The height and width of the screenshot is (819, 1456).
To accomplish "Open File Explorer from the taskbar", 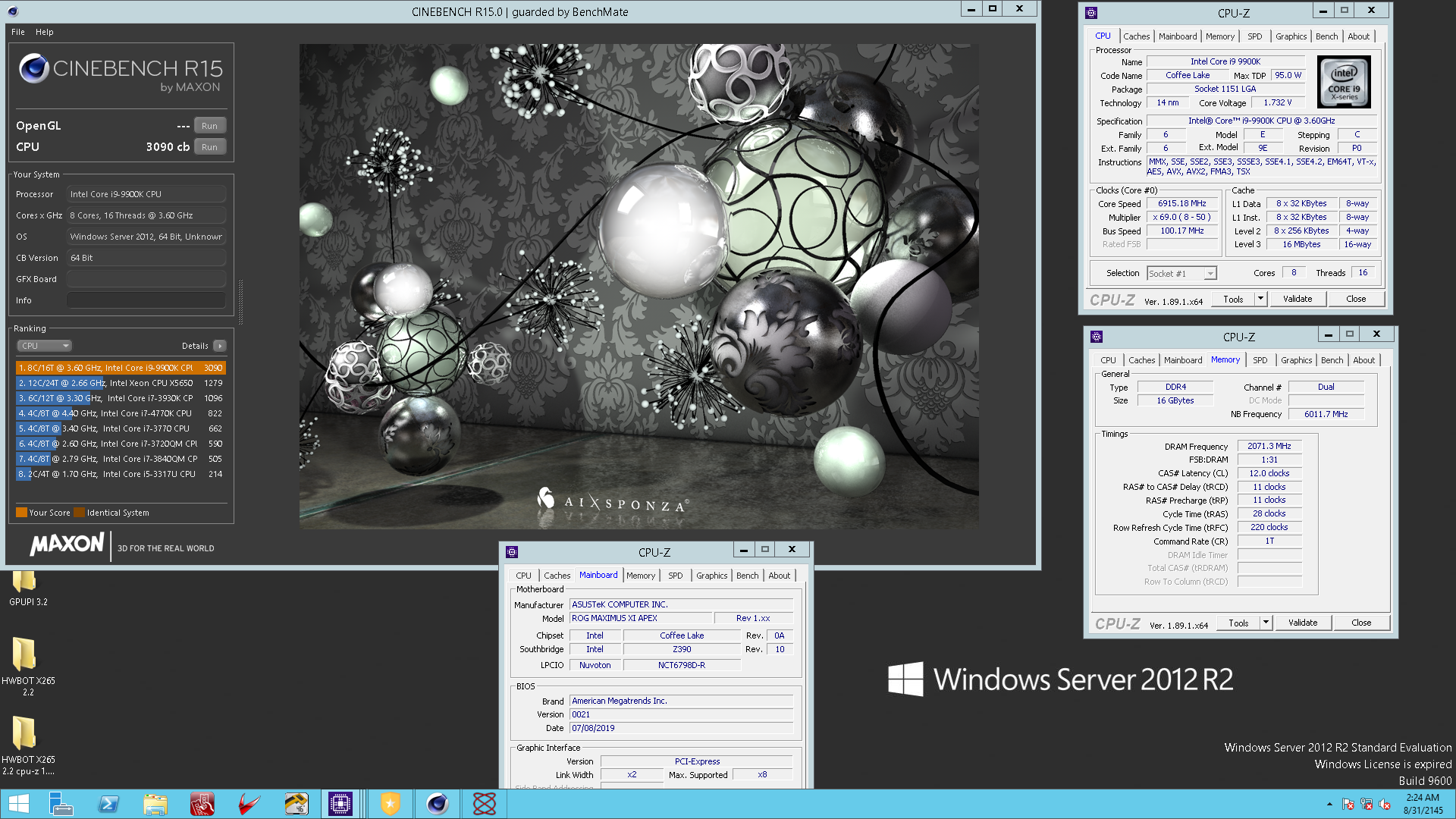I will pos(155,804).
